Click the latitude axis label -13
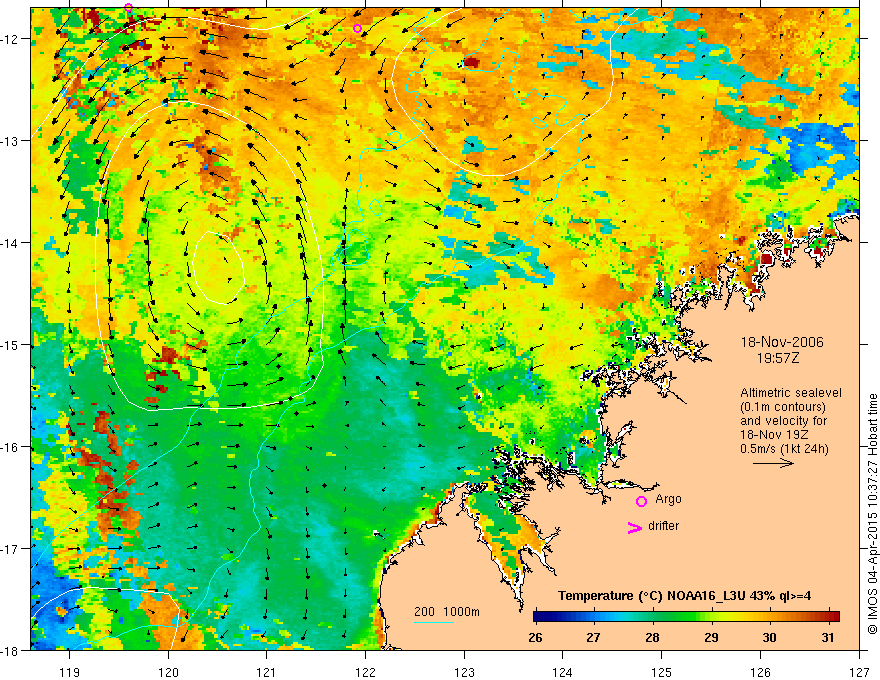 9,141
